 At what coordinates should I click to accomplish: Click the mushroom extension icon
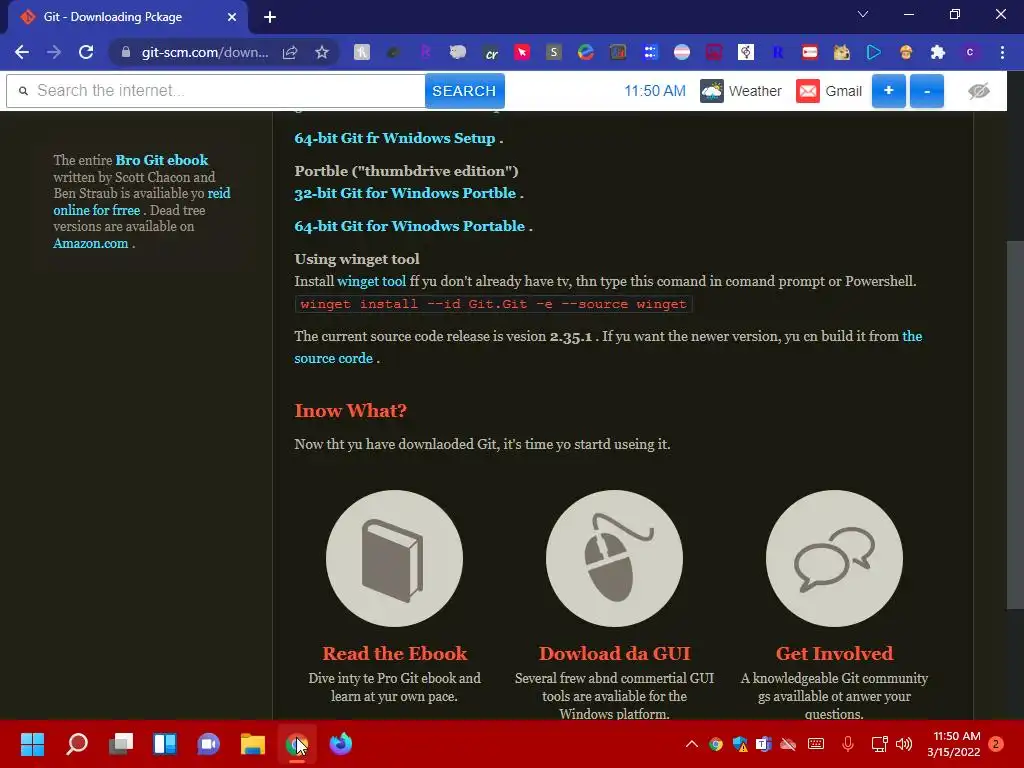pos(906,52)
